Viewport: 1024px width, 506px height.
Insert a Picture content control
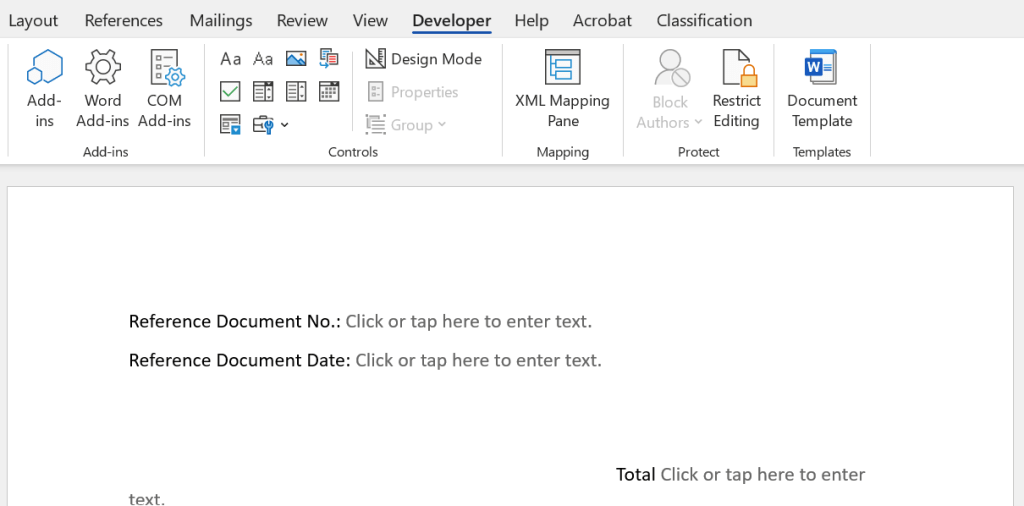(296, 59)
